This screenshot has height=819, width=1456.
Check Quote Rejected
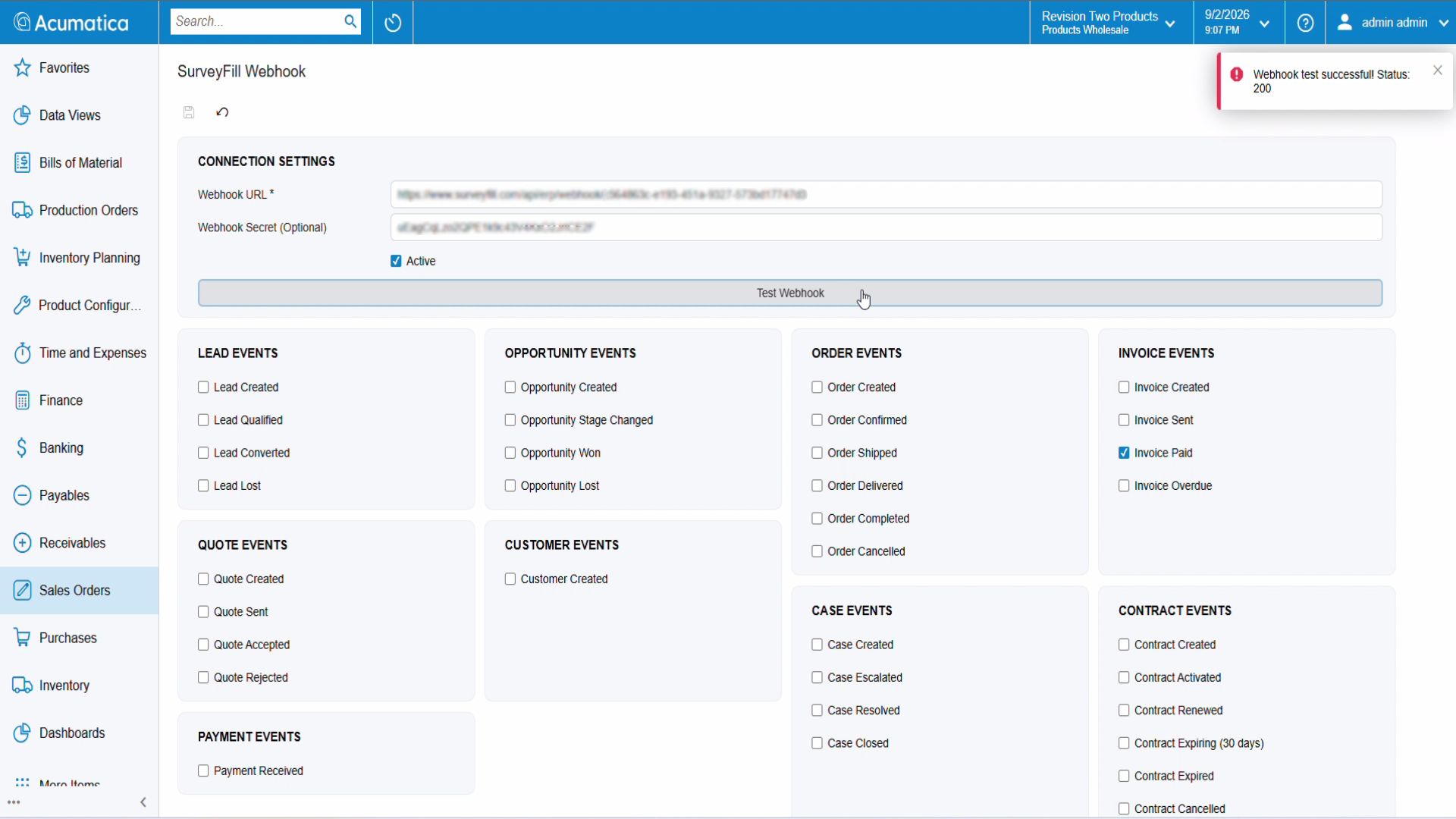point(203,678)
